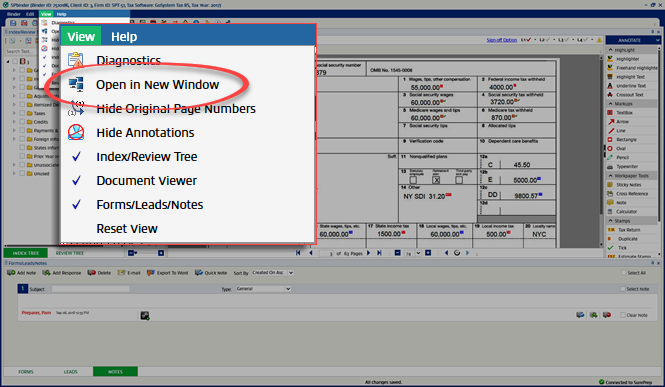Go to previous page in document viewer
The height and width of the screenshot is (387, 665).
pos(311,253)
